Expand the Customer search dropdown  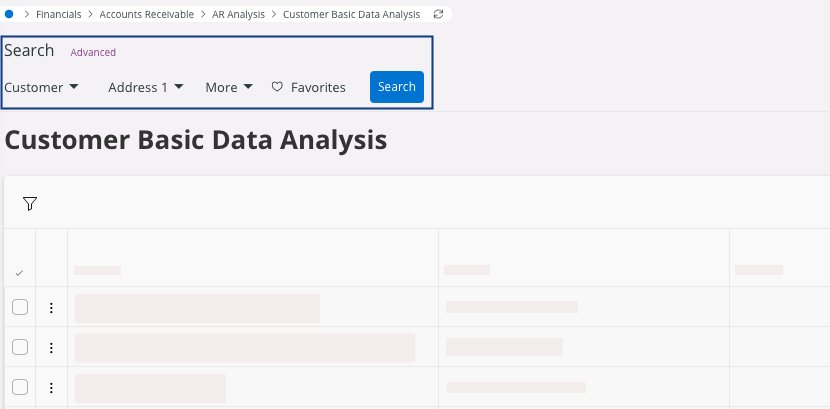coord(42,87)
